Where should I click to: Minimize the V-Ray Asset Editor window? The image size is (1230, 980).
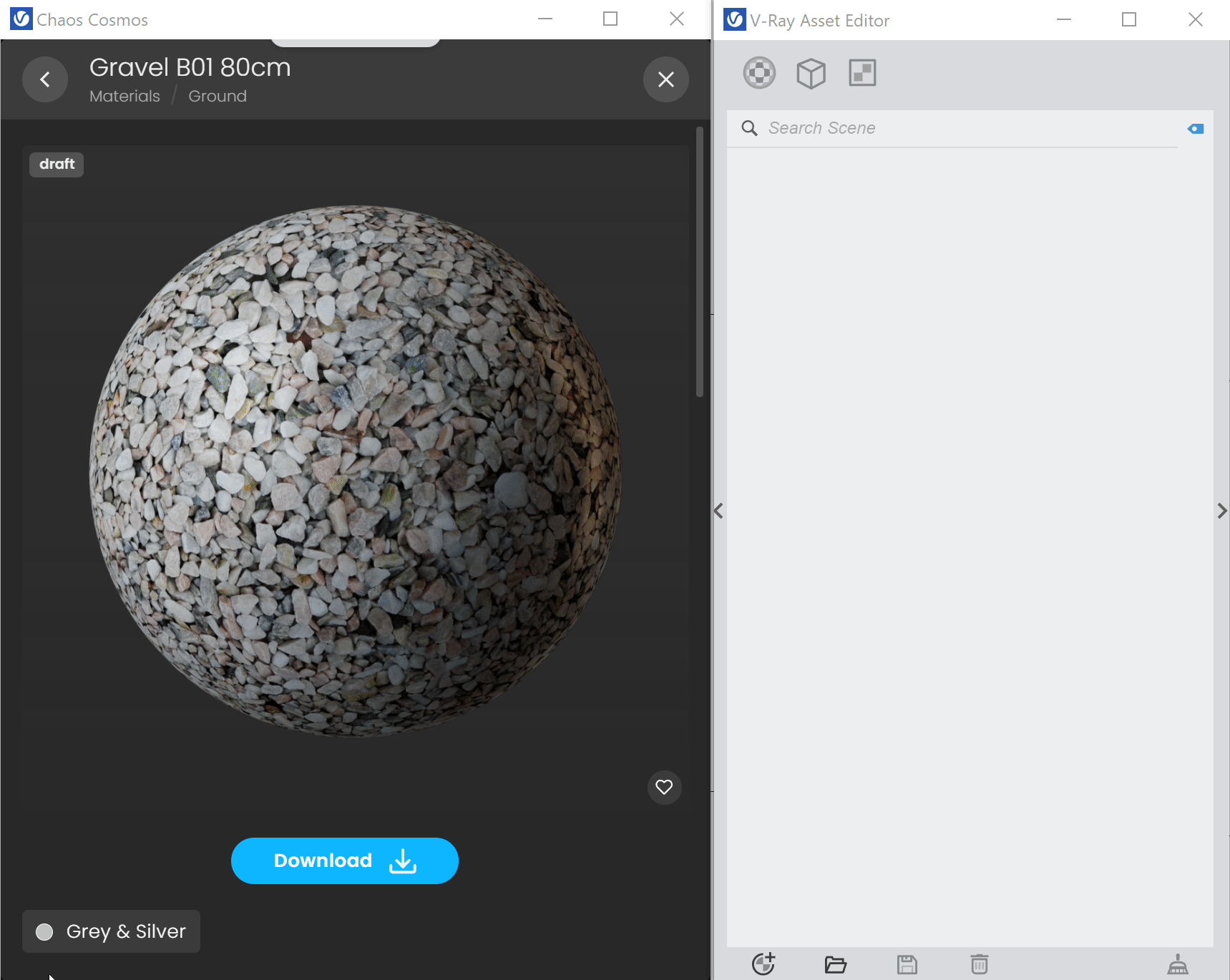point(1064,20)
